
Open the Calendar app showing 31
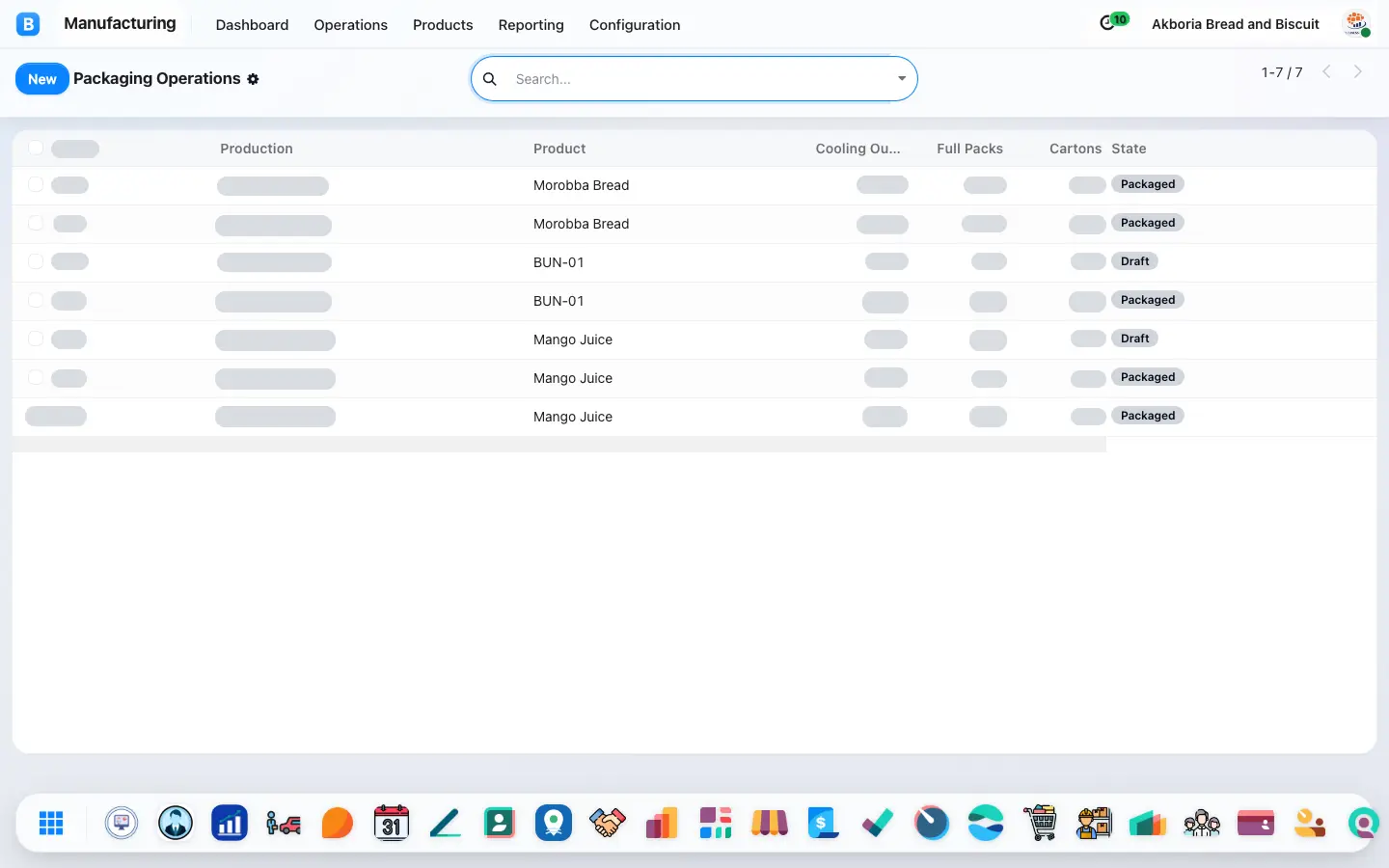pyautogui.click(x=392, y=823)
